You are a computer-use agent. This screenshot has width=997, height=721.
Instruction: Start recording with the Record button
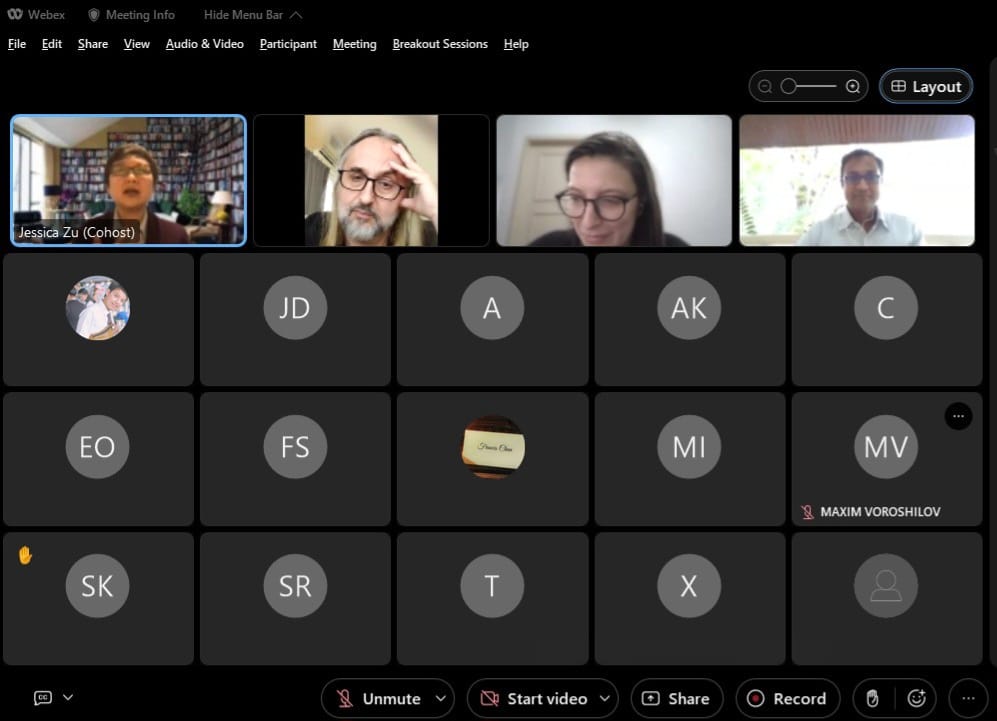787,699
